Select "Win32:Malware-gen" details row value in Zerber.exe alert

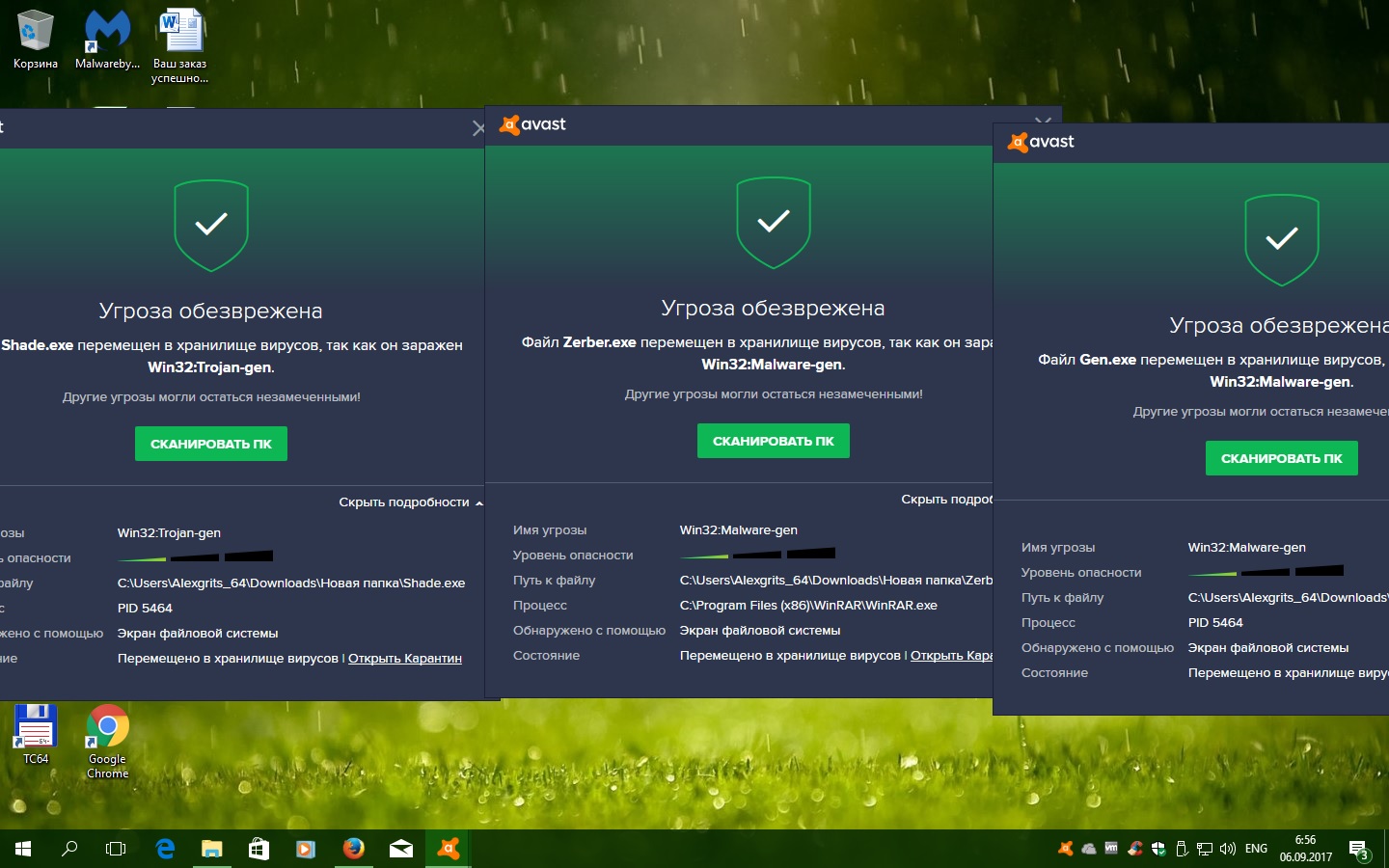coord(739,530)
